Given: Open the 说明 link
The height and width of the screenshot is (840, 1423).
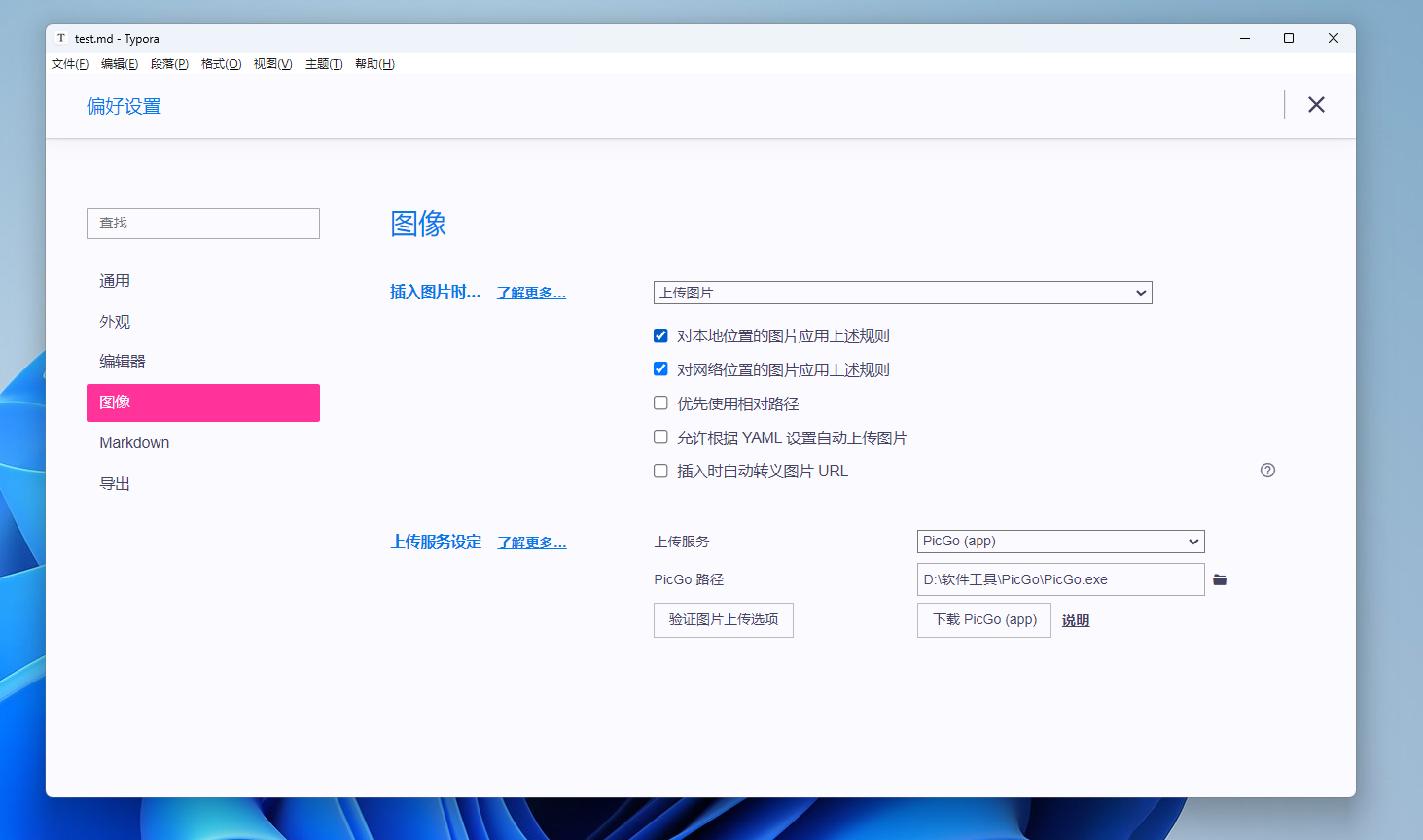Looking at the screenshot, I should [1076, 620].
